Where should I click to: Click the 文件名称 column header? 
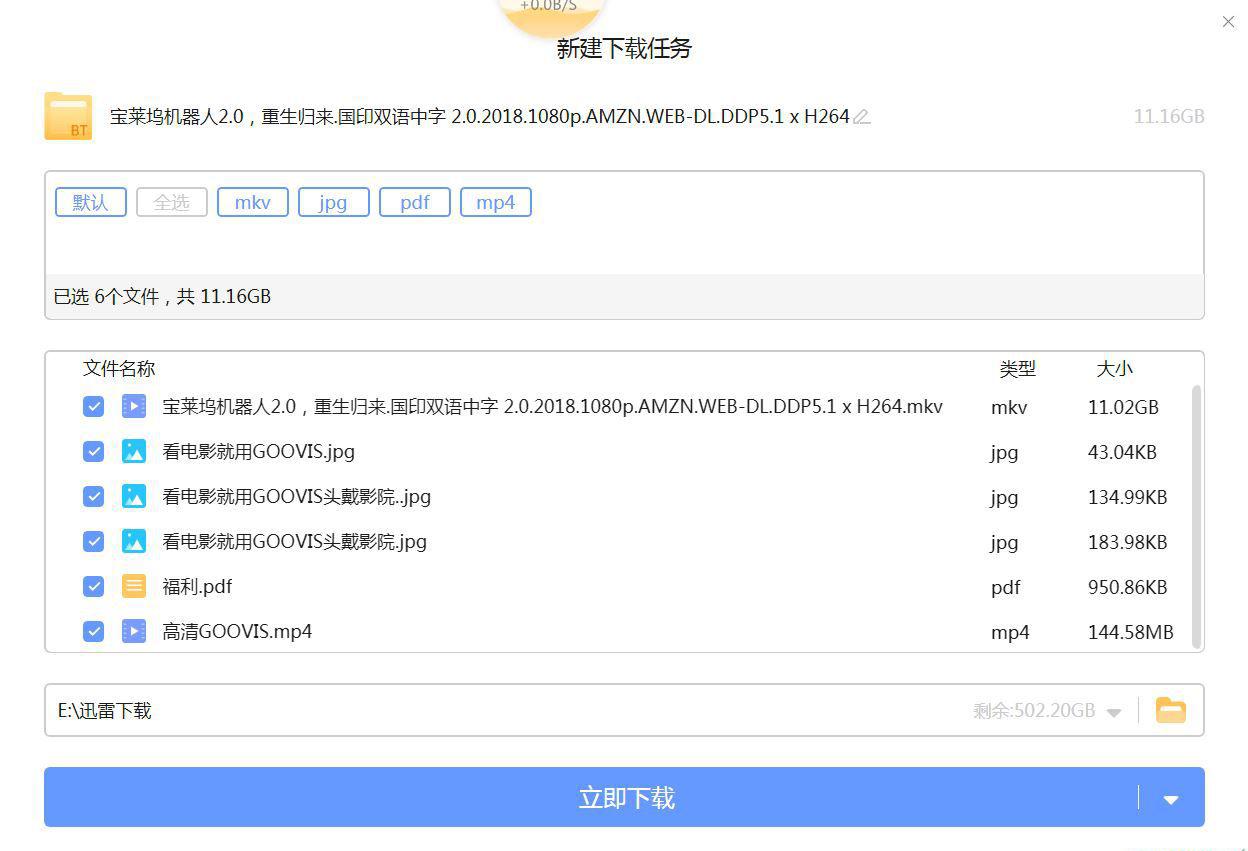click(x=119, y=368)
